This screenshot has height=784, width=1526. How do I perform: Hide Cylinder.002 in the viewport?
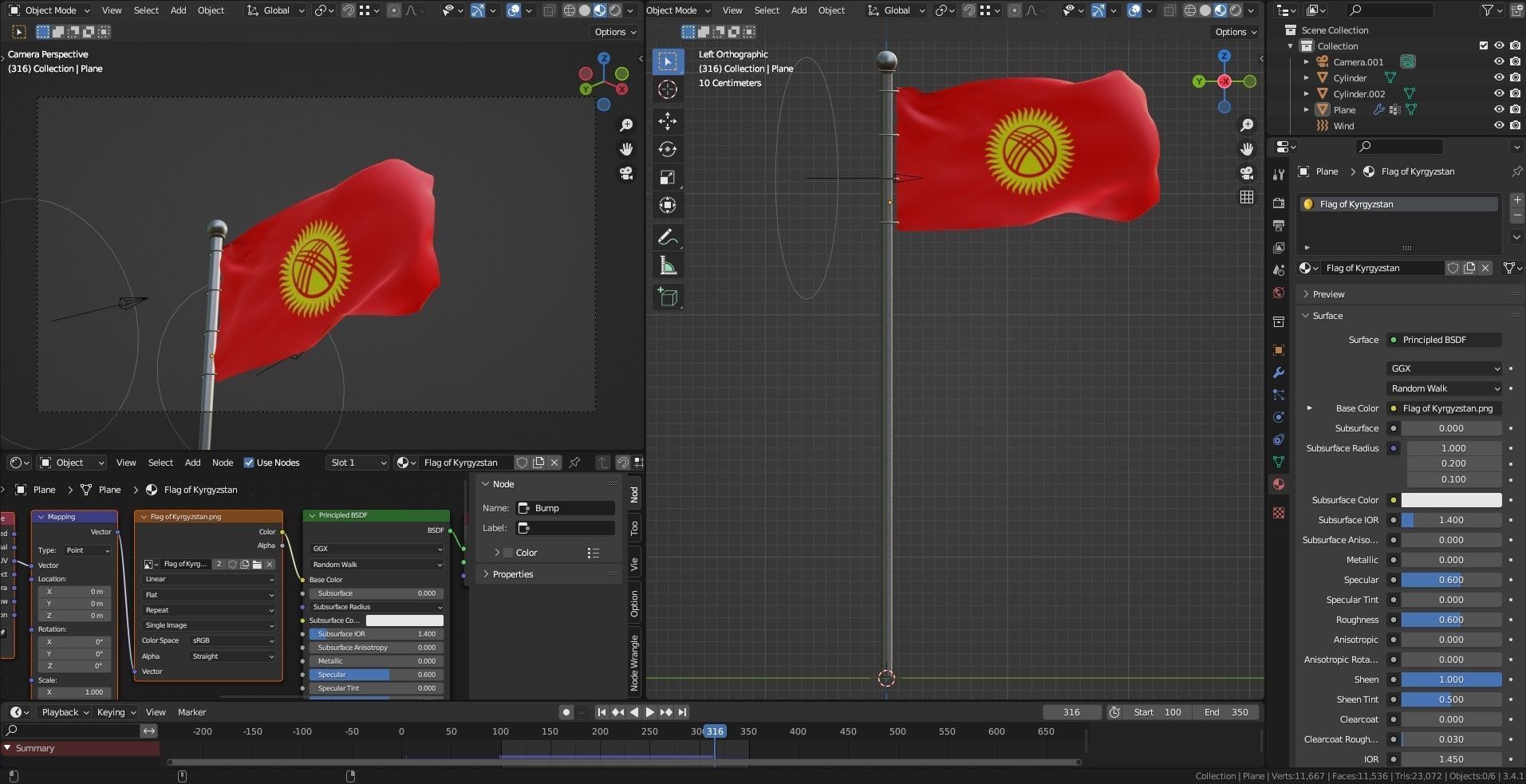[1499, 94]
